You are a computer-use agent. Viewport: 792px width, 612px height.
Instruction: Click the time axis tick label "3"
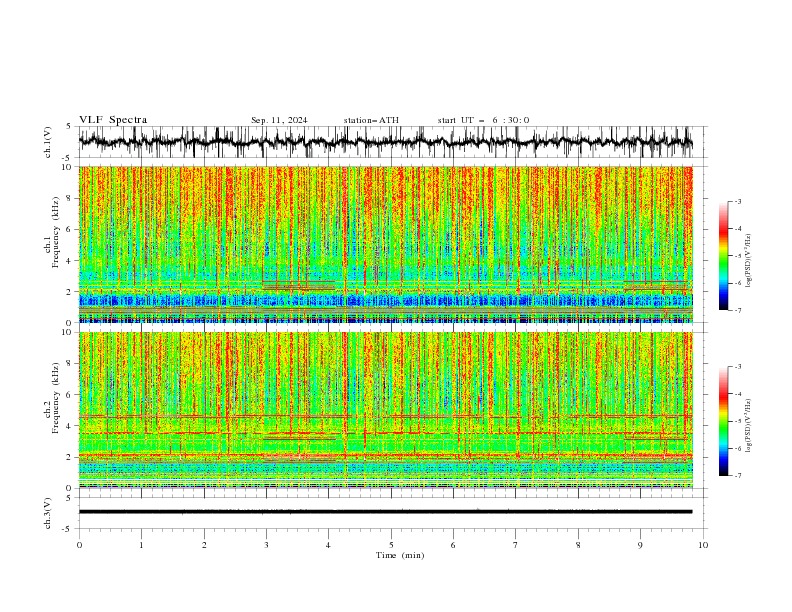[267, 545]
